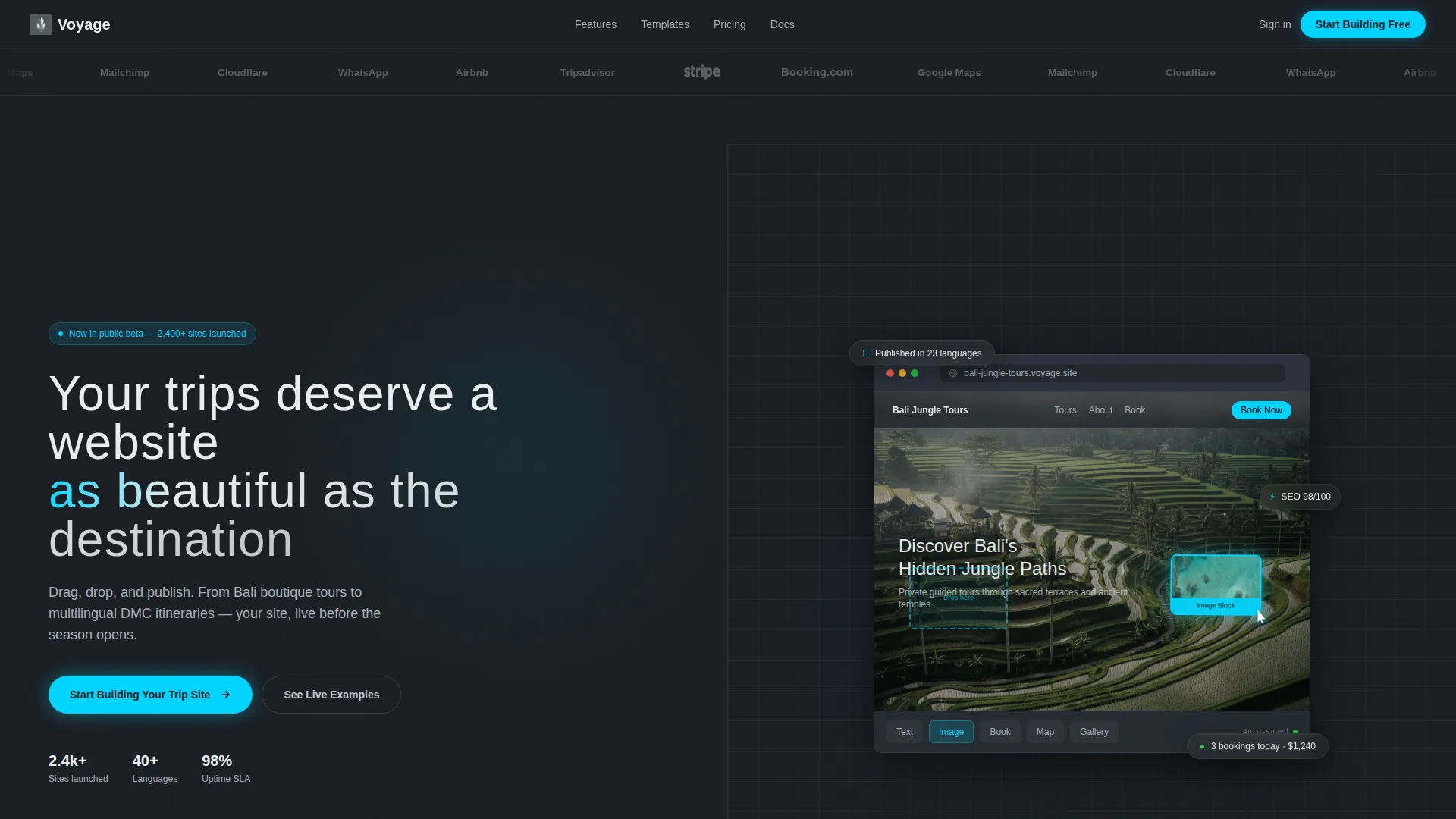Viewport: 1456px width, 819px height.
Task: Click the Booking.com partner logo
Action: click(817, 72)
